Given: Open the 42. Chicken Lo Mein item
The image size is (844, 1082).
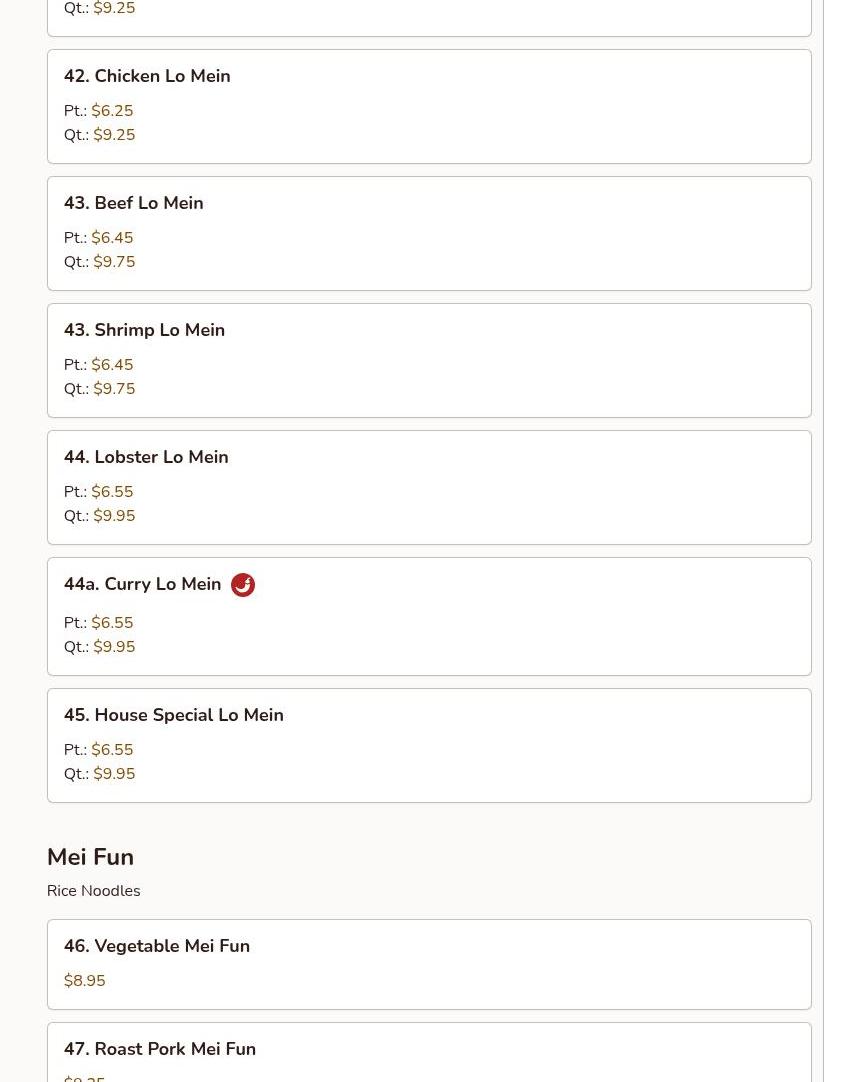Looking at the screenshot, I should 429,106.
